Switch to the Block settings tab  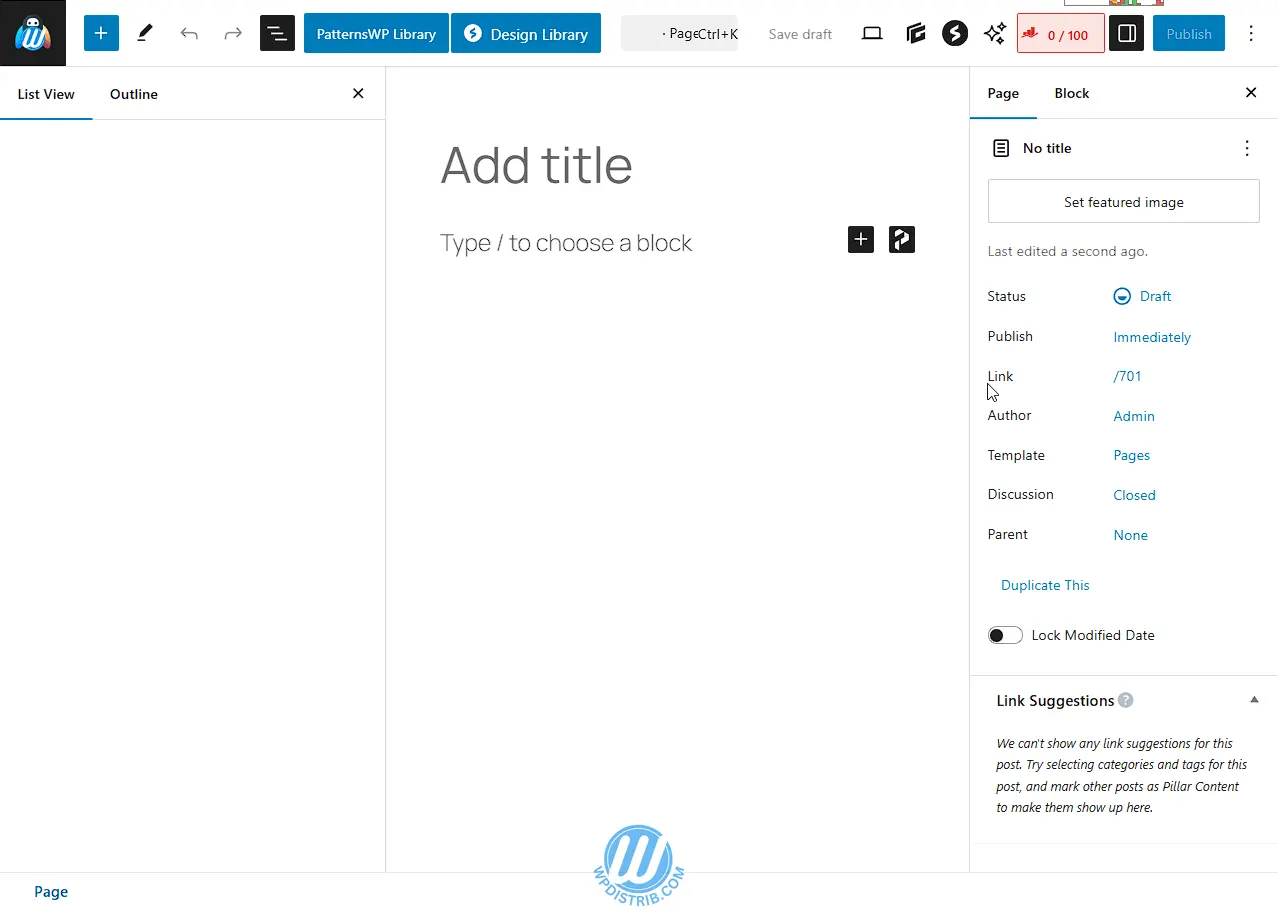[1072, 93]
